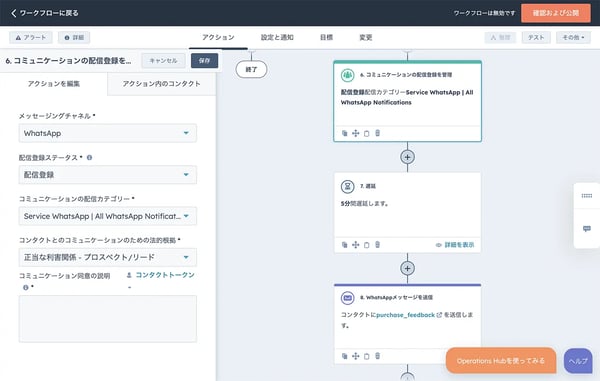Click the 確認および公開 orange button

point(556,13)
